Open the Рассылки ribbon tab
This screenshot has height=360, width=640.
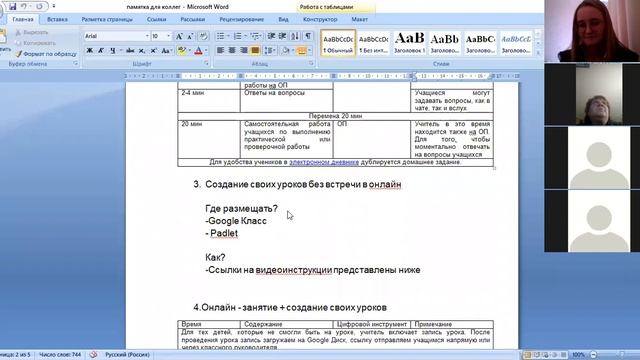pos(193,19)
